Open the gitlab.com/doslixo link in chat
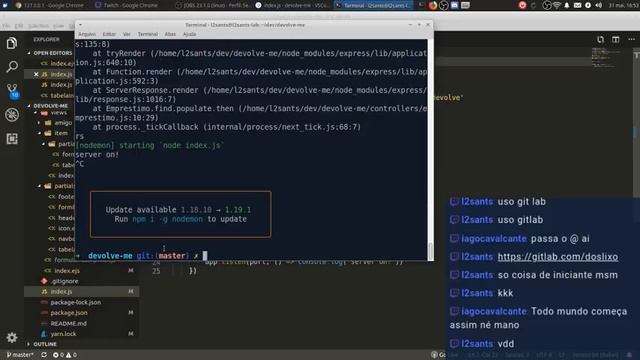This screenshot has height=360, width=640. click(x=558, y=257)
